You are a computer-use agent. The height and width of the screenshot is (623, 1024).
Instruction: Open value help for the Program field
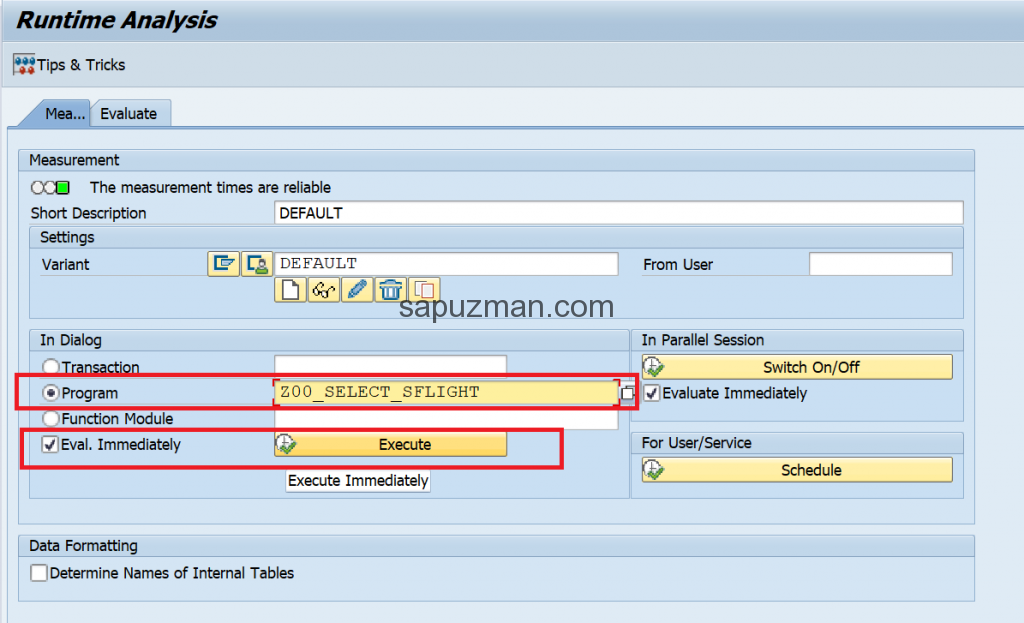click(628, 393)
